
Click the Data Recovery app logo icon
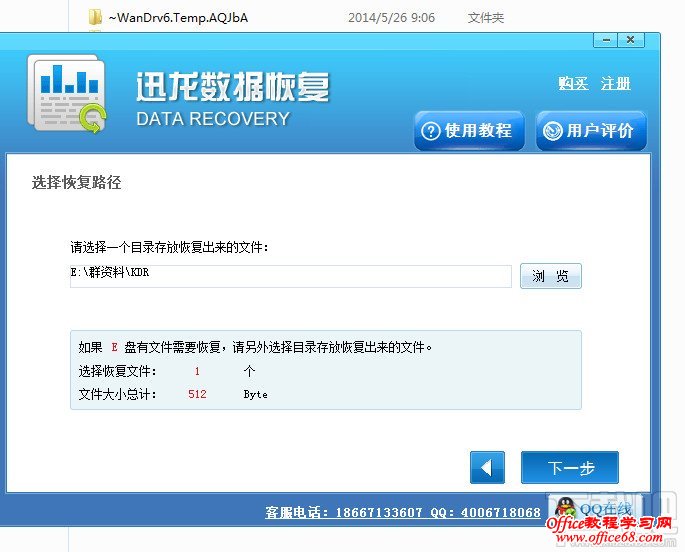(x=67, y=93)
